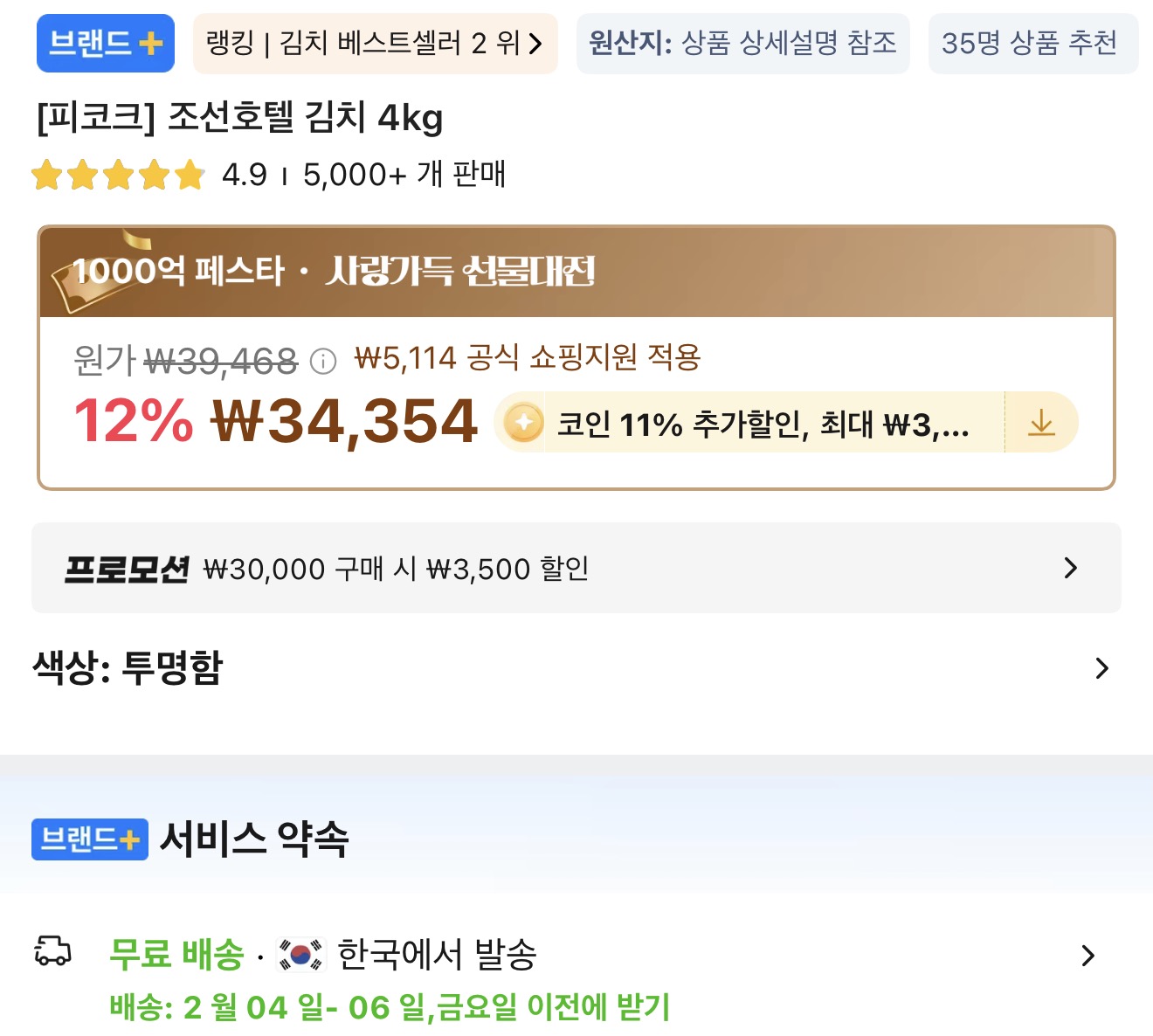Click the info icon beside original price

[323, 361]
